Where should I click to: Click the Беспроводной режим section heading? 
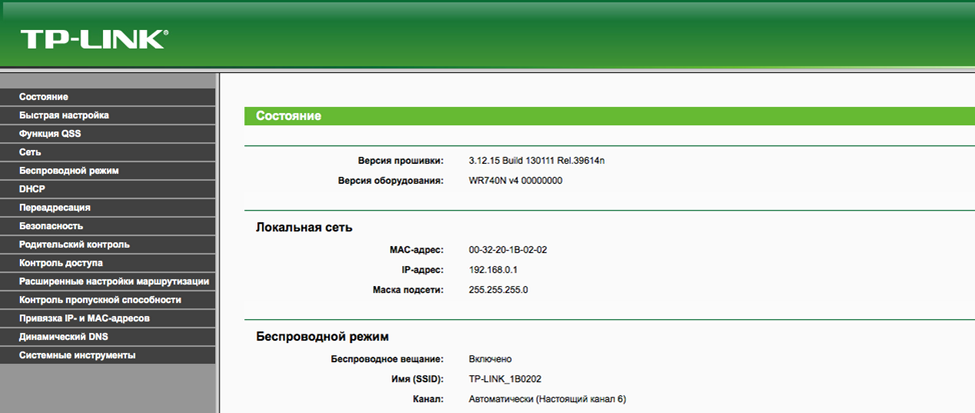[x=322, y=337]
